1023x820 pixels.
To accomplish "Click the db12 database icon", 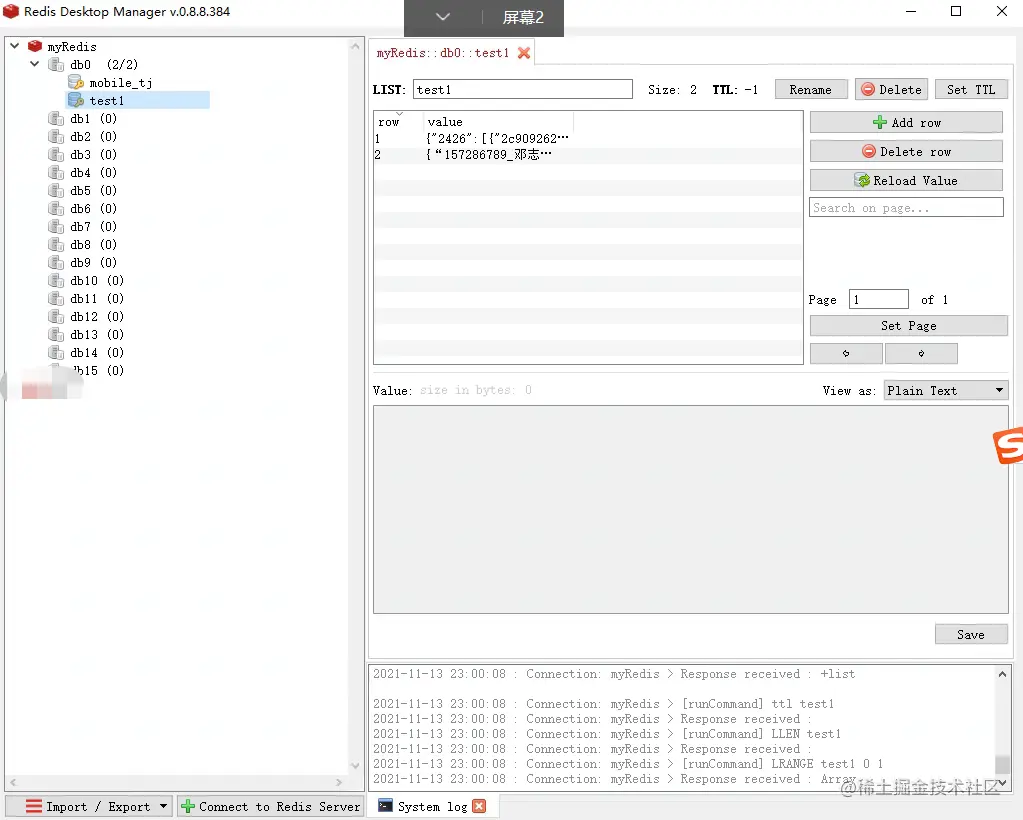I will click(56, 316).
